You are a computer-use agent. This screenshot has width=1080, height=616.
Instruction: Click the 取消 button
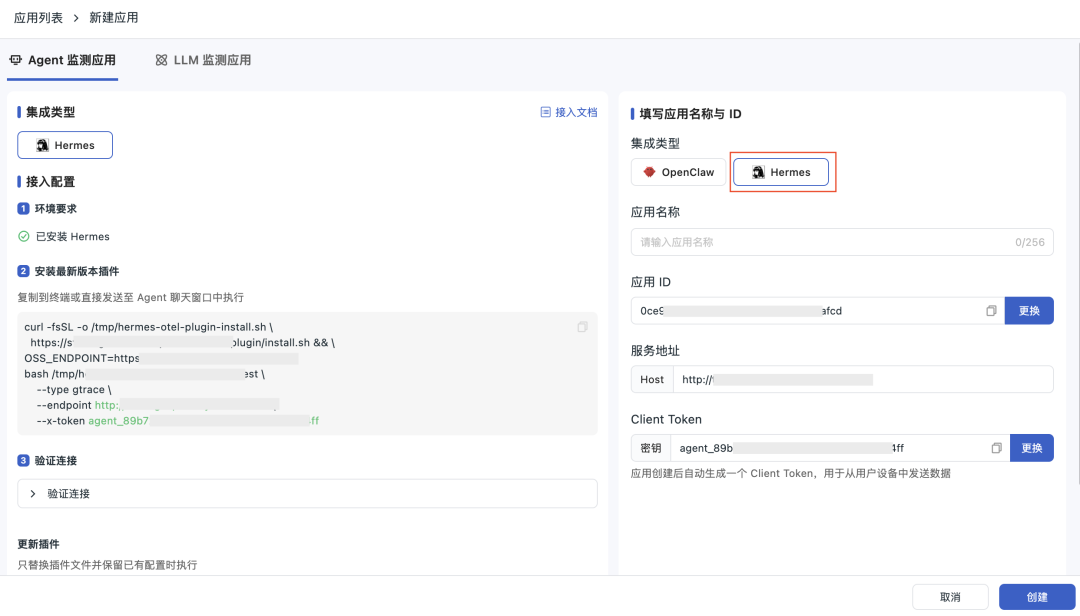pyautogui.click(x=951, y=597)
